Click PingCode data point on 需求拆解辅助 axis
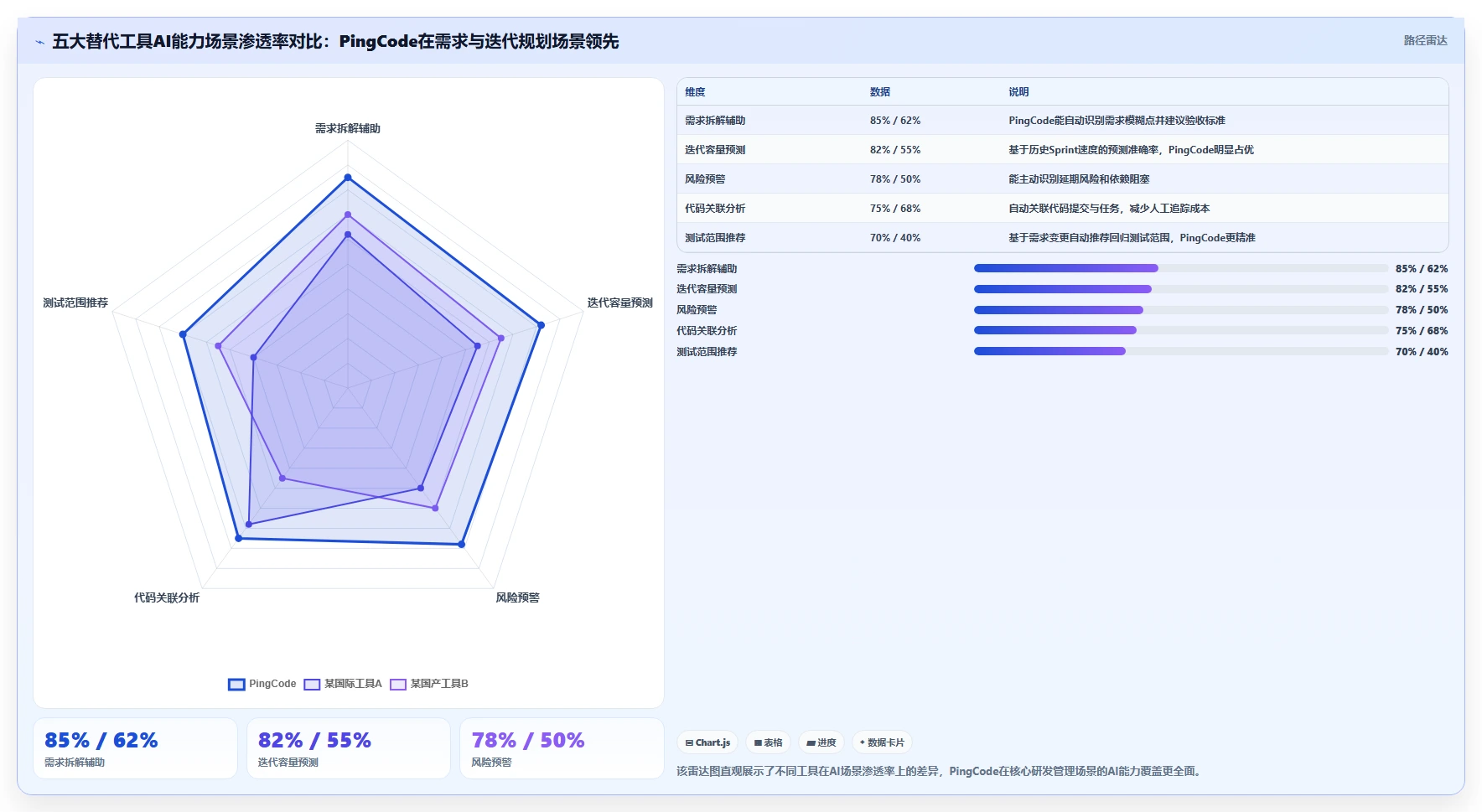 (348, 178)
